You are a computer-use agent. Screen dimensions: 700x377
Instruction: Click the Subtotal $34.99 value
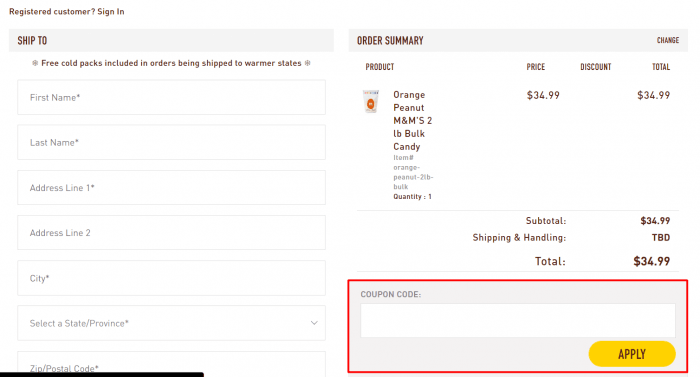pyautogui.click(x=655, y=221)
